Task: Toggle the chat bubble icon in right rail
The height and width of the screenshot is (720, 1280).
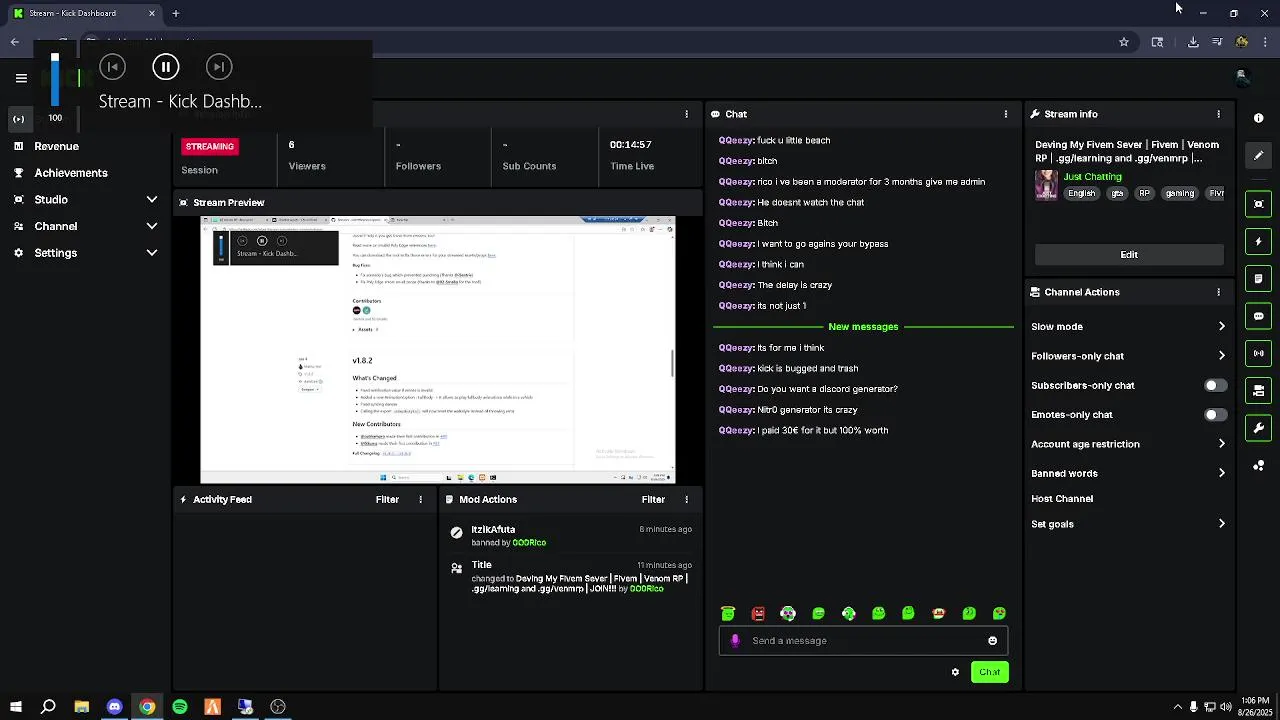Action: pos(1258,316)
